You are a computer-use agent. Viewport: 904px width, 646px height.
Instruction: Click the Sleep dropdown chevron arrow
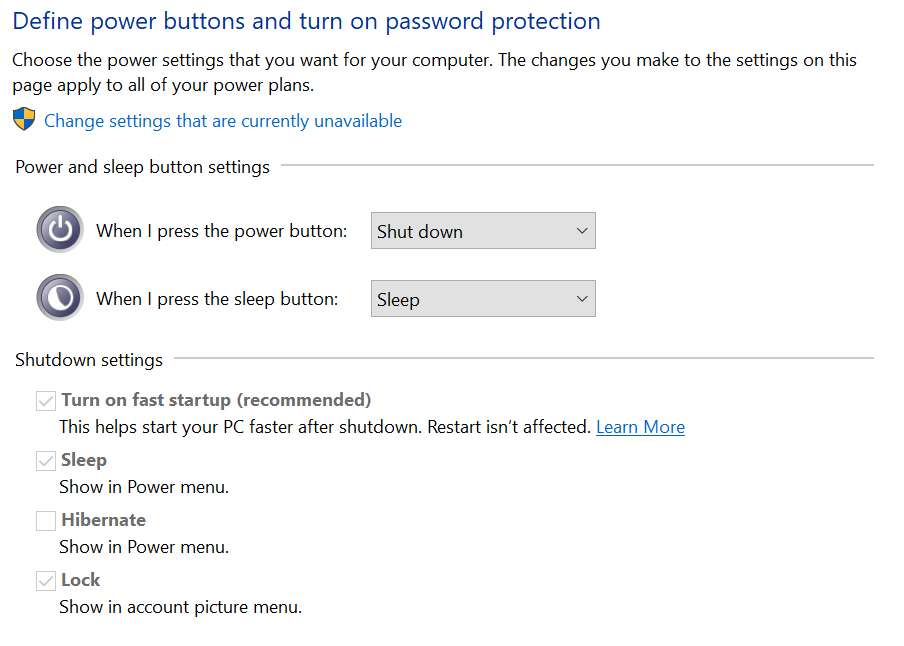coord(582,299)
